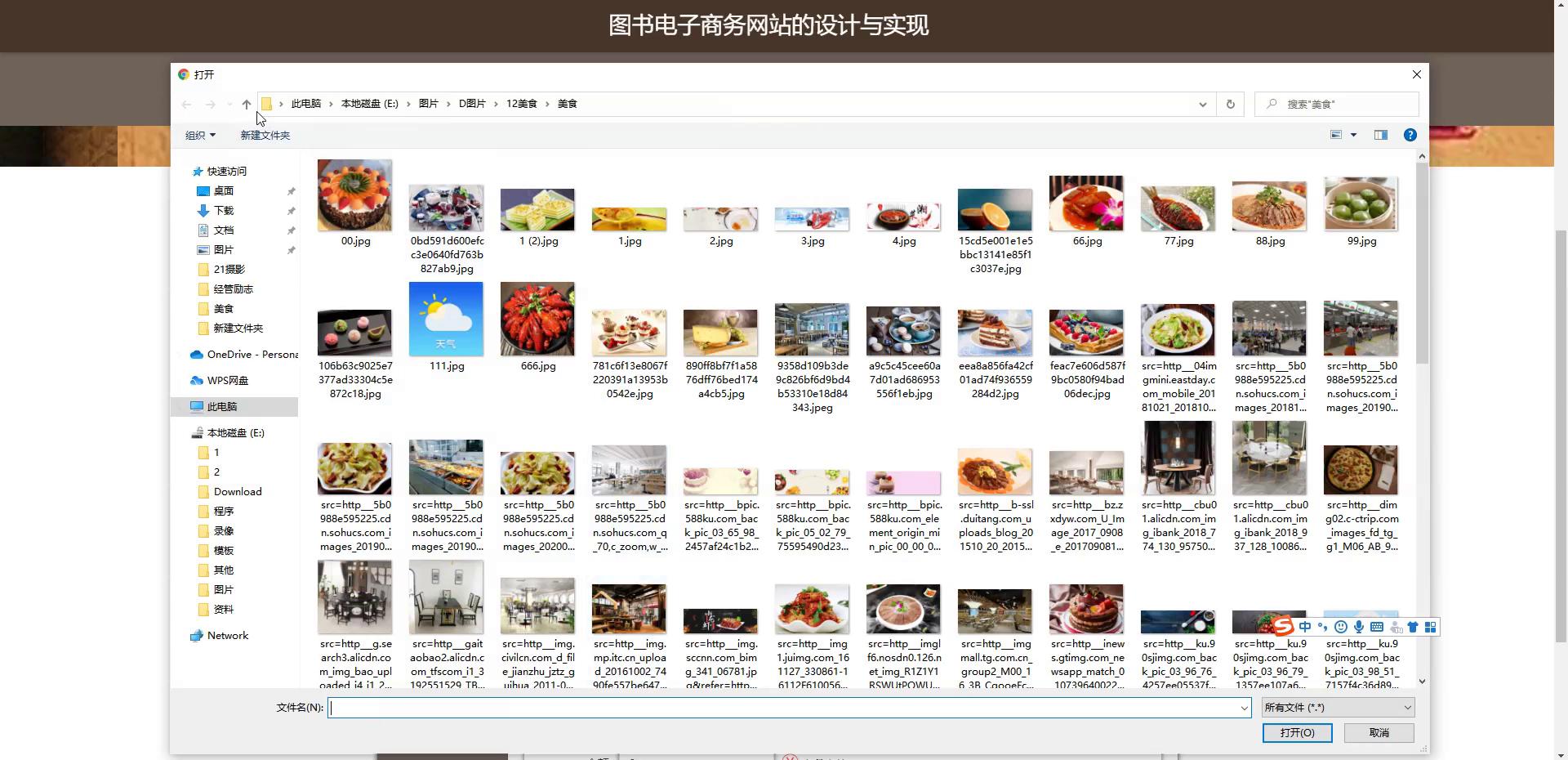Expand the address bar history dropdown
Screen dimensions: 1568x760
(x=1202, y=105)
